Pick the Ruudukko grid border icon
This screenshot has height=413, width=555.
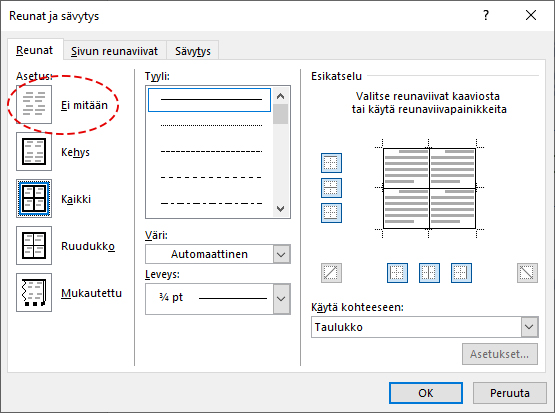pyautogui.click(x=34, y=246)
